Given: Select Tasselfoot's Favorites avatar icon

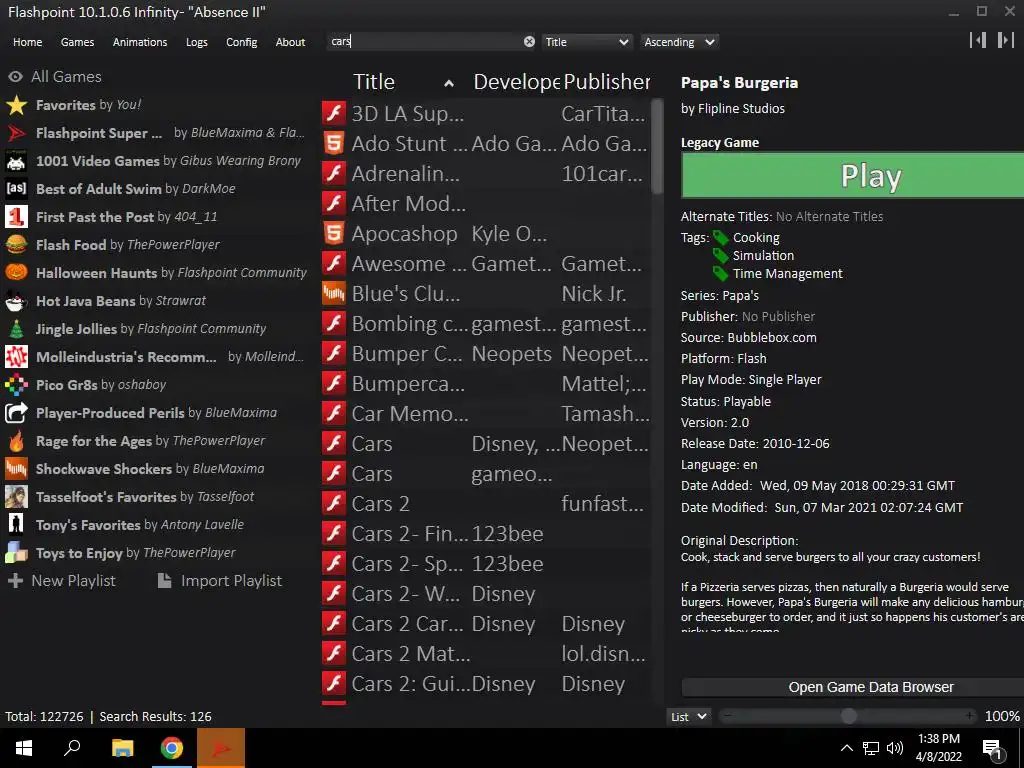Looking at the screenshot, I should (x=16, y=497).
